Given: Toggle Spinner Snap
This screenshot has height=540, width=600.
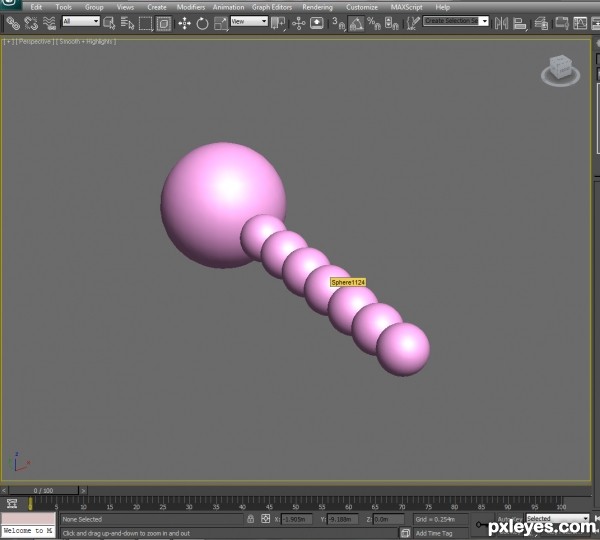Looking at the screenshot, I should [391, 23].
